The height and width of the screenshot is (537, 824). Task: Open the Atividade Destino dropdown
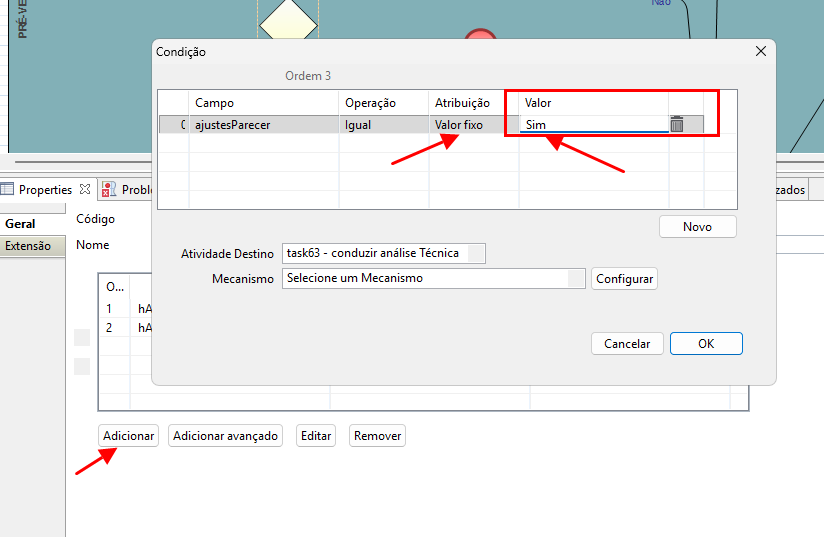tap(476, 253)
